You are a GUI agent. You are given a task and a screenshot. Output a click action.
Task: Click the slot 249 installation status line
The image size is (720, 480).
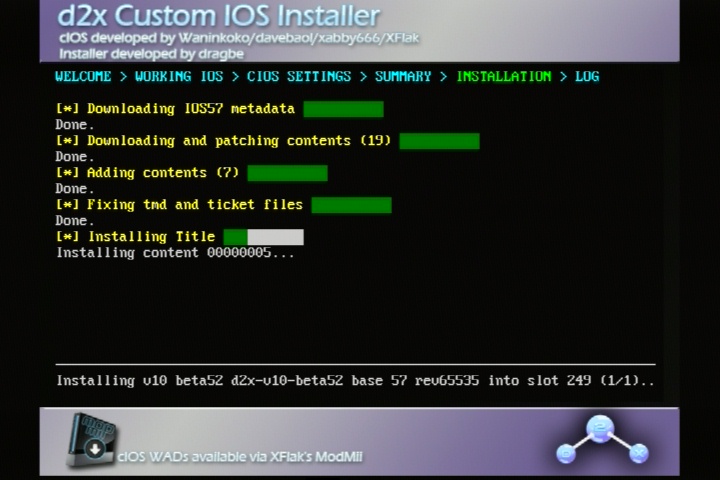(x=355, y=381)
